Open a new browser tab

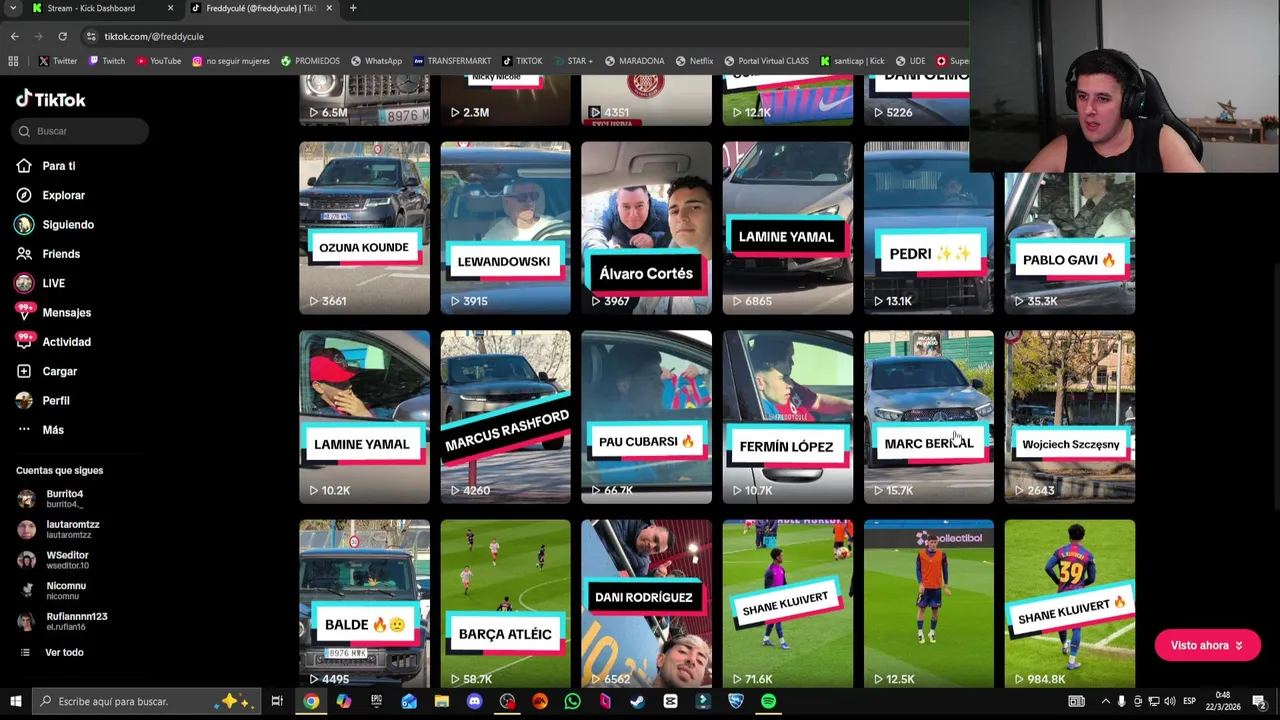pyautogui.click(x=353, y=8)
